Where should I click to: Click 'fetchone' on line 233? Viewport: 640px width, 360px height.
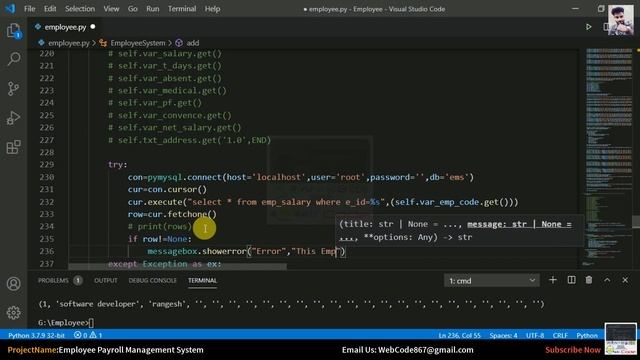(187, 214)
